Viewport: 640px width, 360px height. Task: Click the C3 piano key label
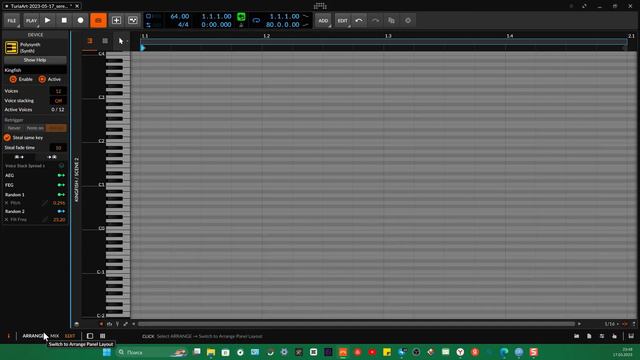pyautogui.click(x=101, y=98)
